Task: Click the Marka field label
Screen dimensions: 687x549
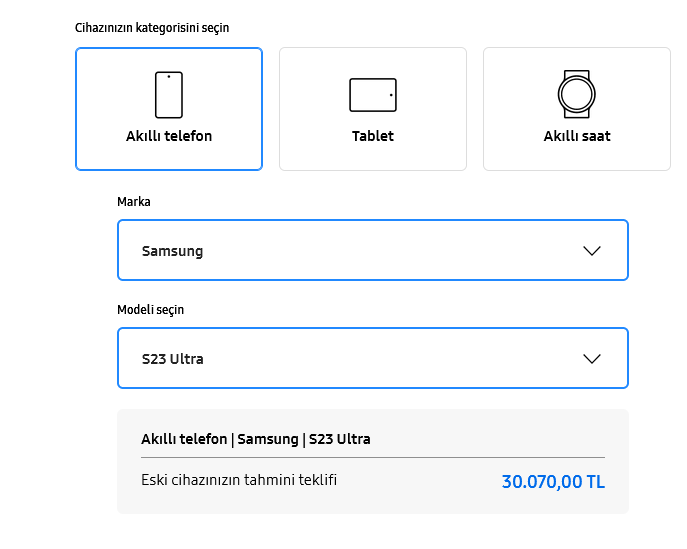Action: point(134,202)
